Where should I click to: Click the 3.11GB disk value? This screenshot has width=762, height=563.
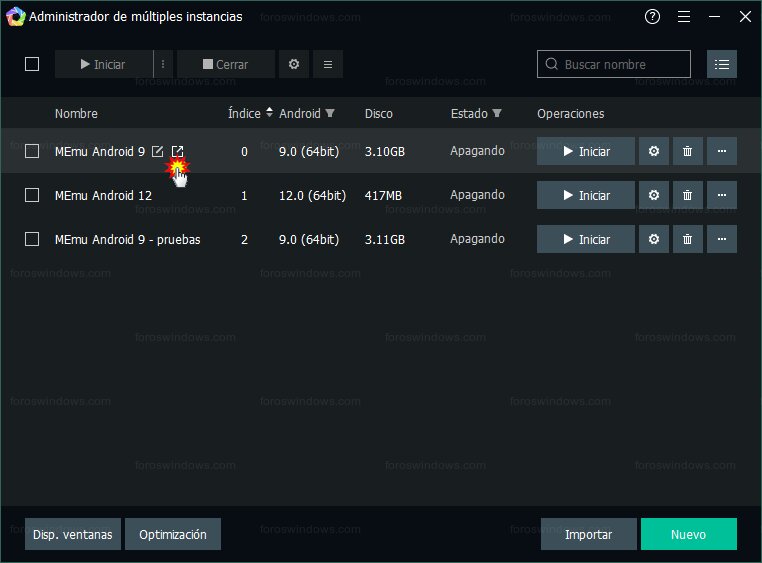pos(385,239)
